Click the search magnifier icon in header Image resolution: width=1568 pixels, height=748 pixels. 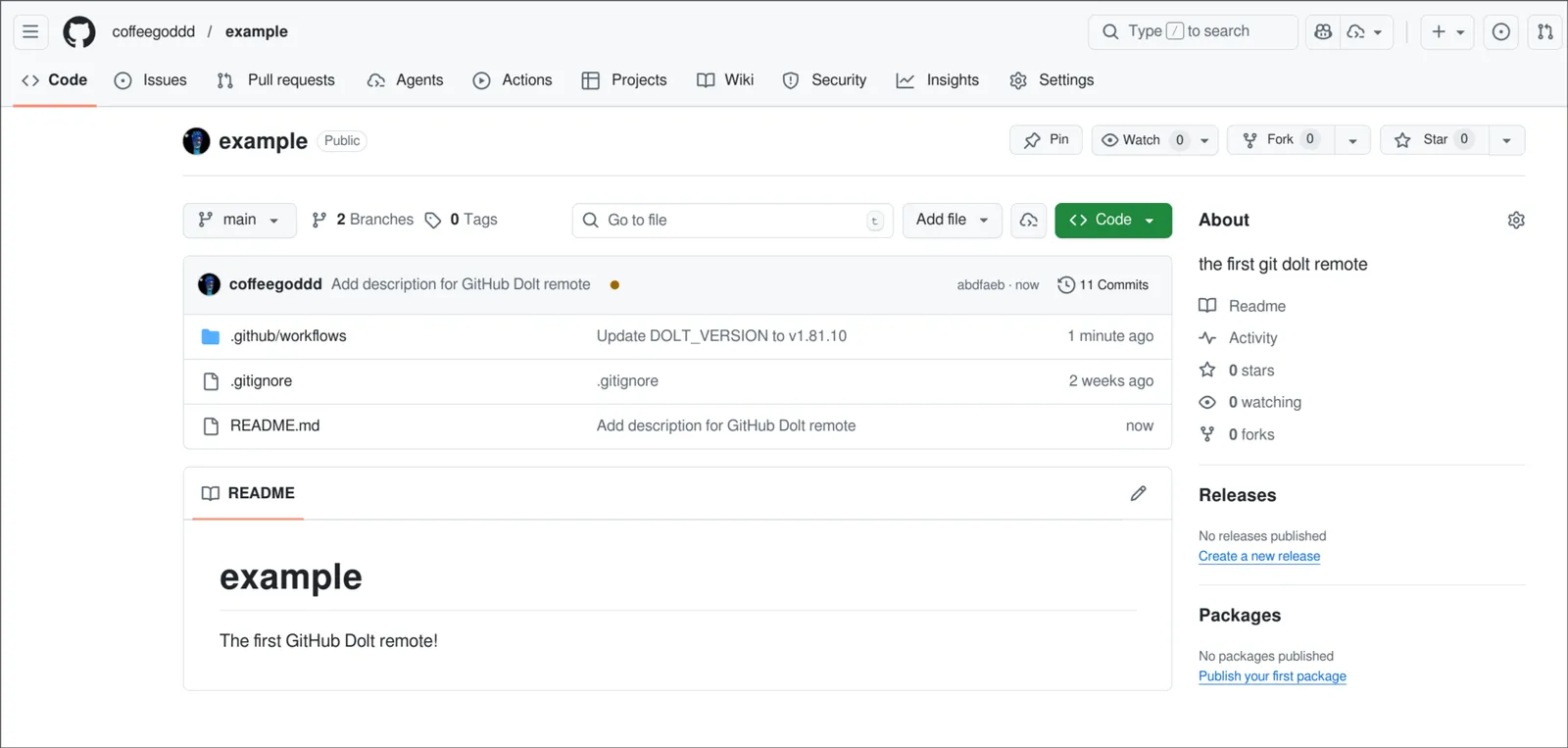pyautogui.click(x=1110, y=31)
